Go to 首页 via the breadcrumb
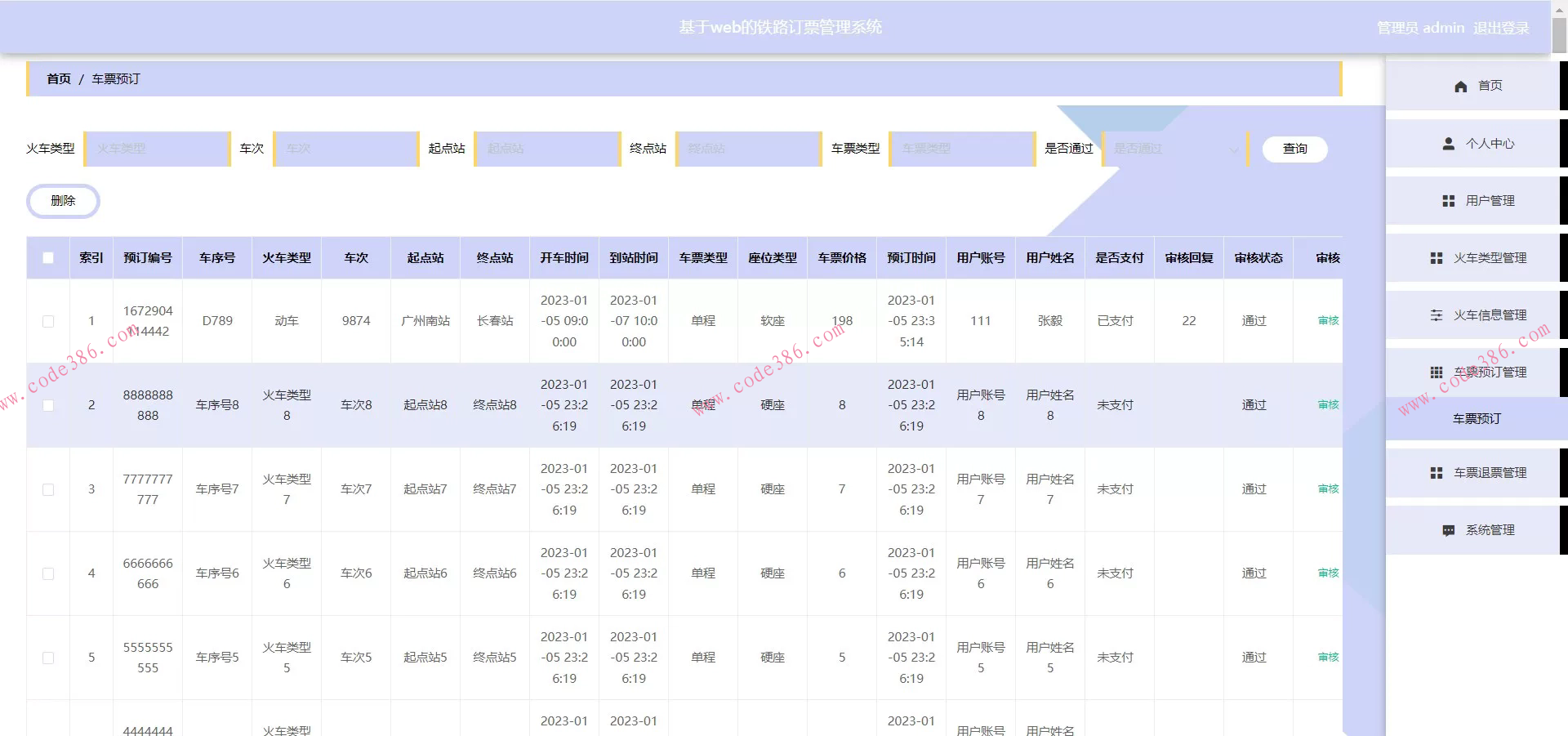The width and height of the screenshot is (1568, 736). [x=58, y=79]
